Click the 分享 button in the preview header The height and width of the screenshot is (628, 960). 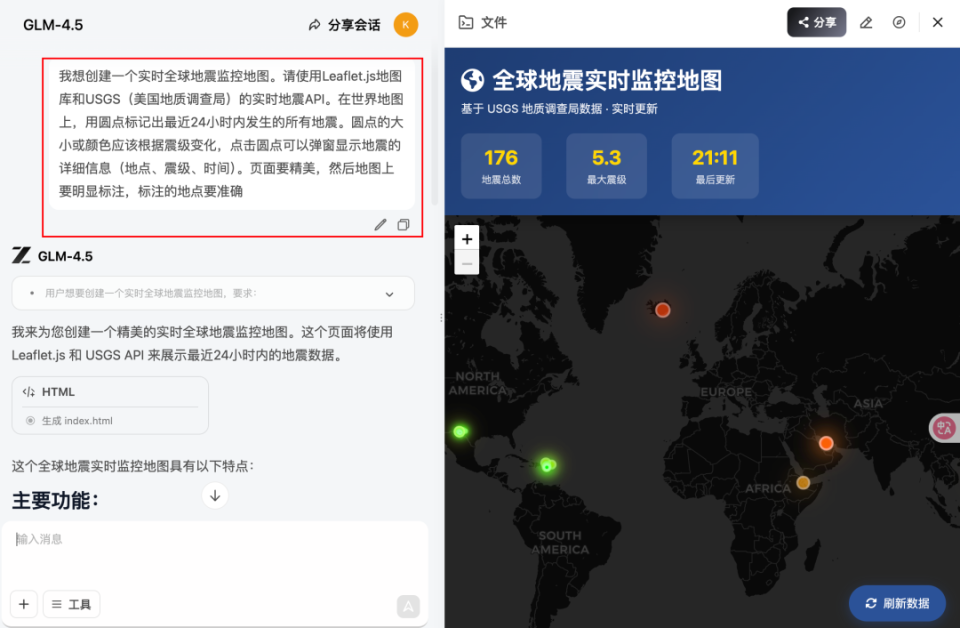coord(816,22)
